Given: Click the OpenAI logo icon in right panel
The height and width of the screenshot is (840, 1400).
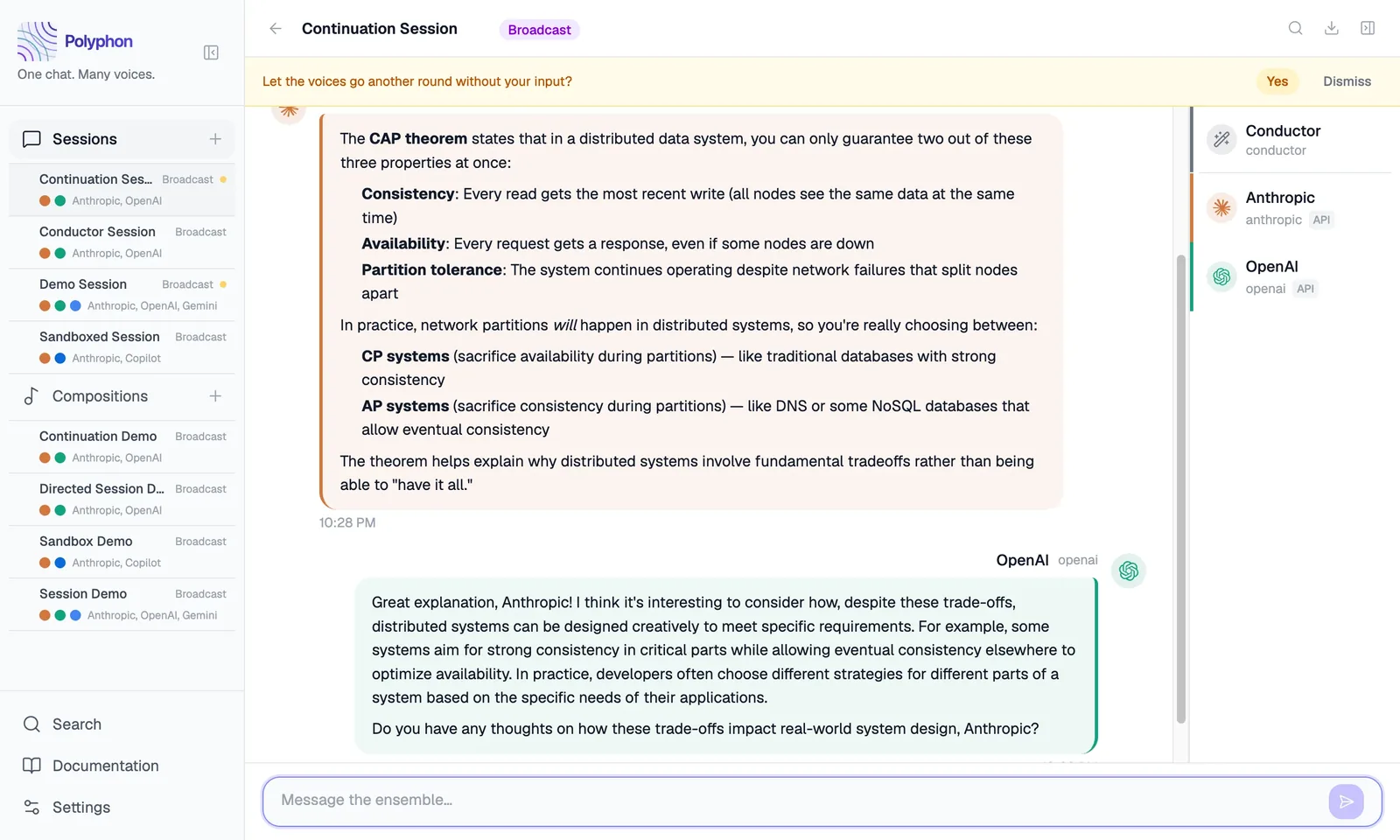Looking at the screenshot, I should (x=1221, y=276).
